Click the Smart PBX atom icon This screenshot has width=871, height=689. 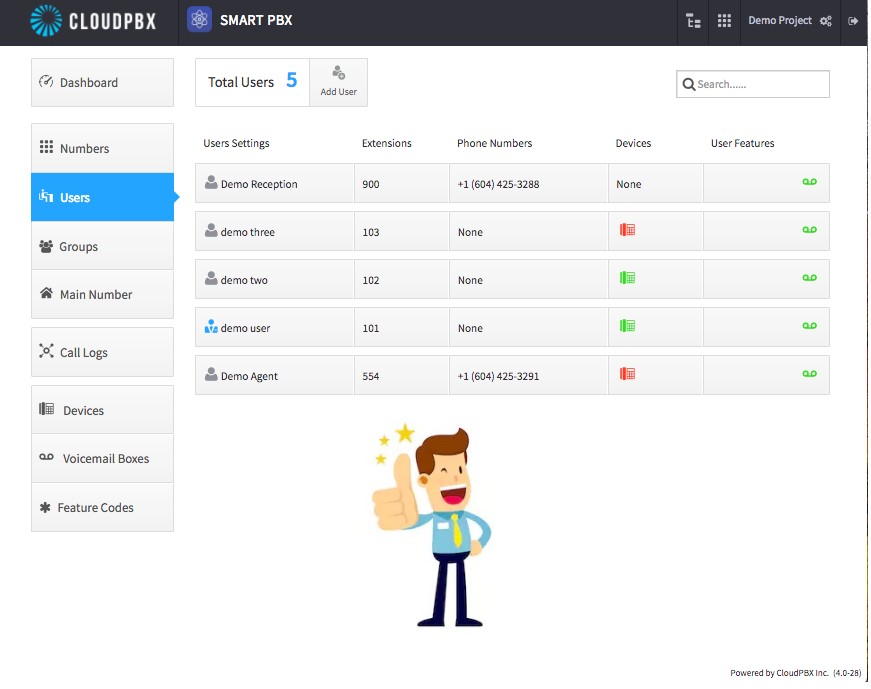(x=199, y=20)
